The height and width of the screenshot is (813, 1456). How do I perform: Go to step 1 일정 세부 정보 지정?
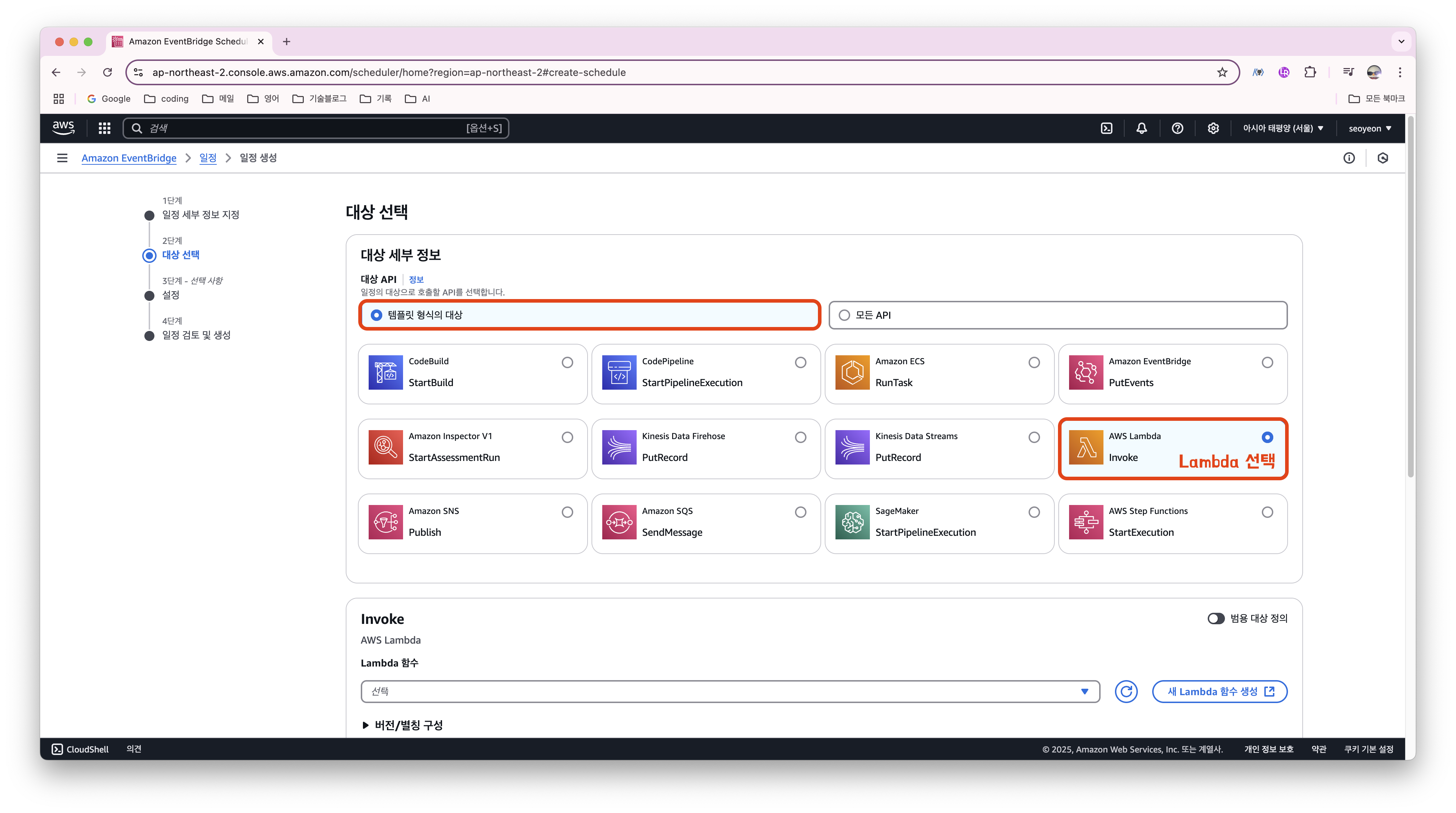[x=200, y=215]
